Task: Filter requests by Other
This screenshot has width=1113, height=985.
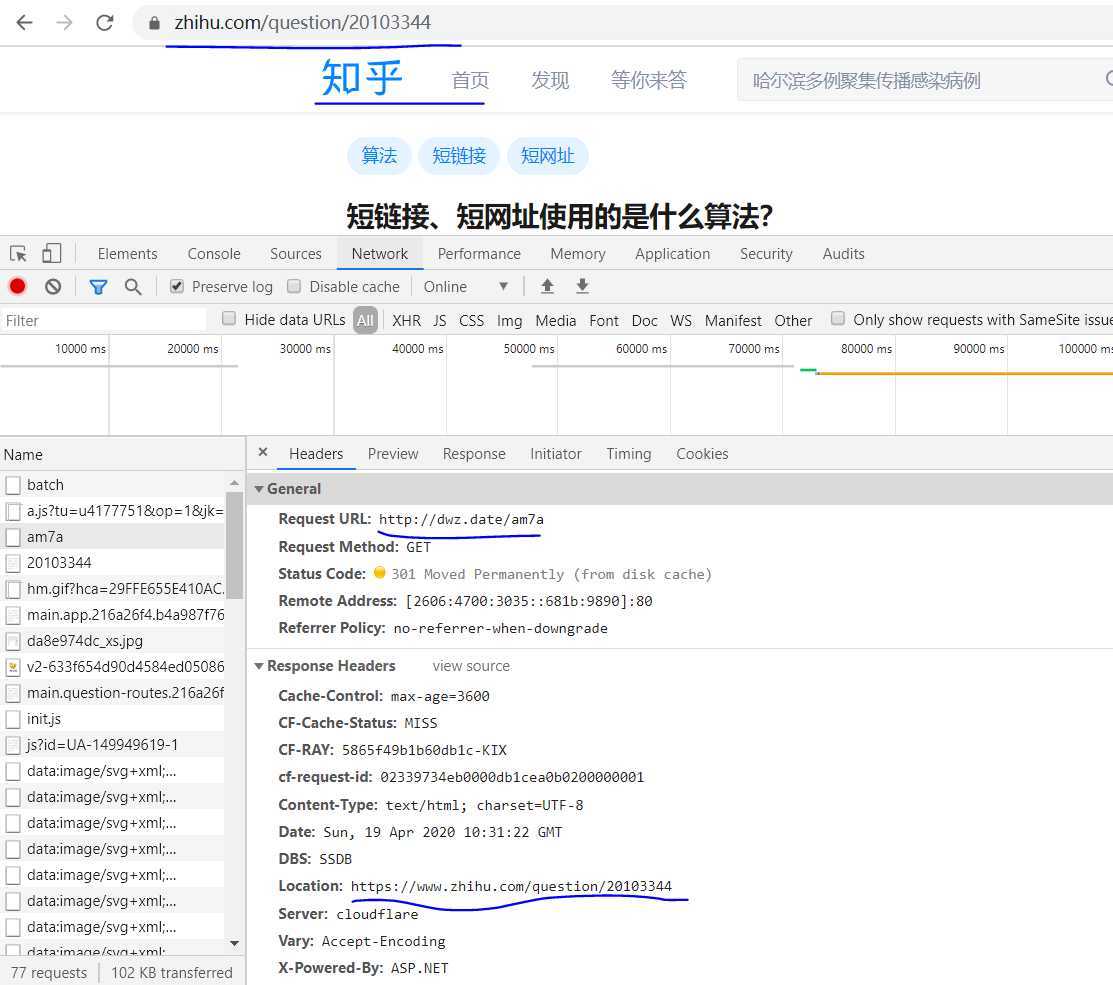Action: (793, 320)
